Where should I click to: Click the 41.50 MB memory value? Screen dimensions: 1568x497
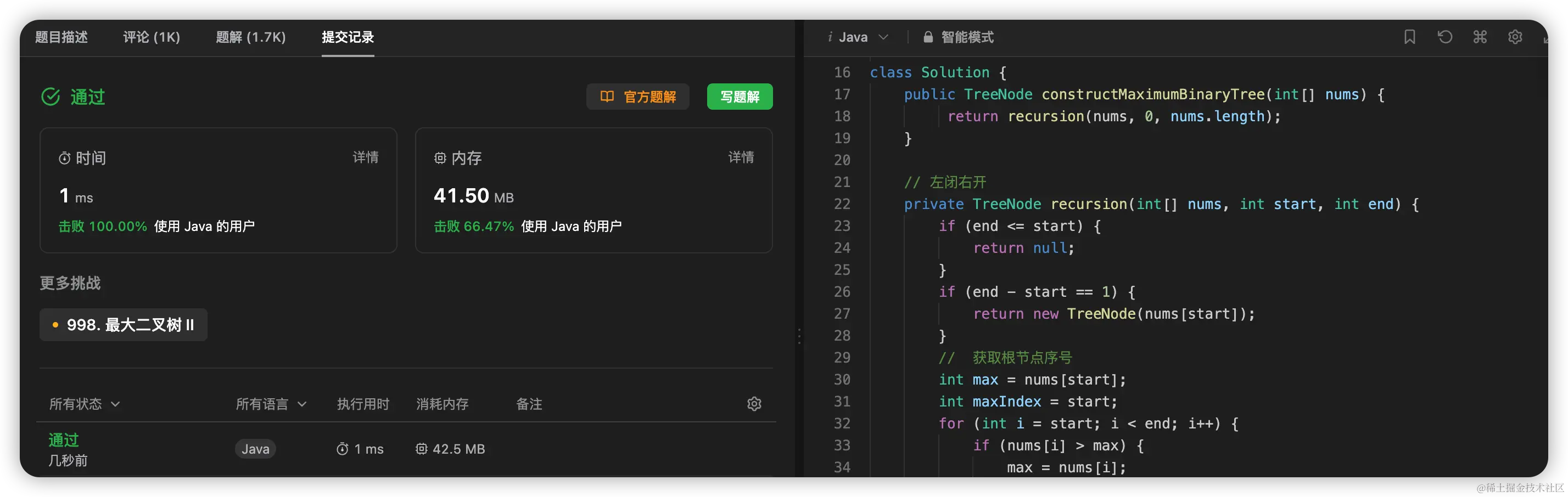[474, 196]
